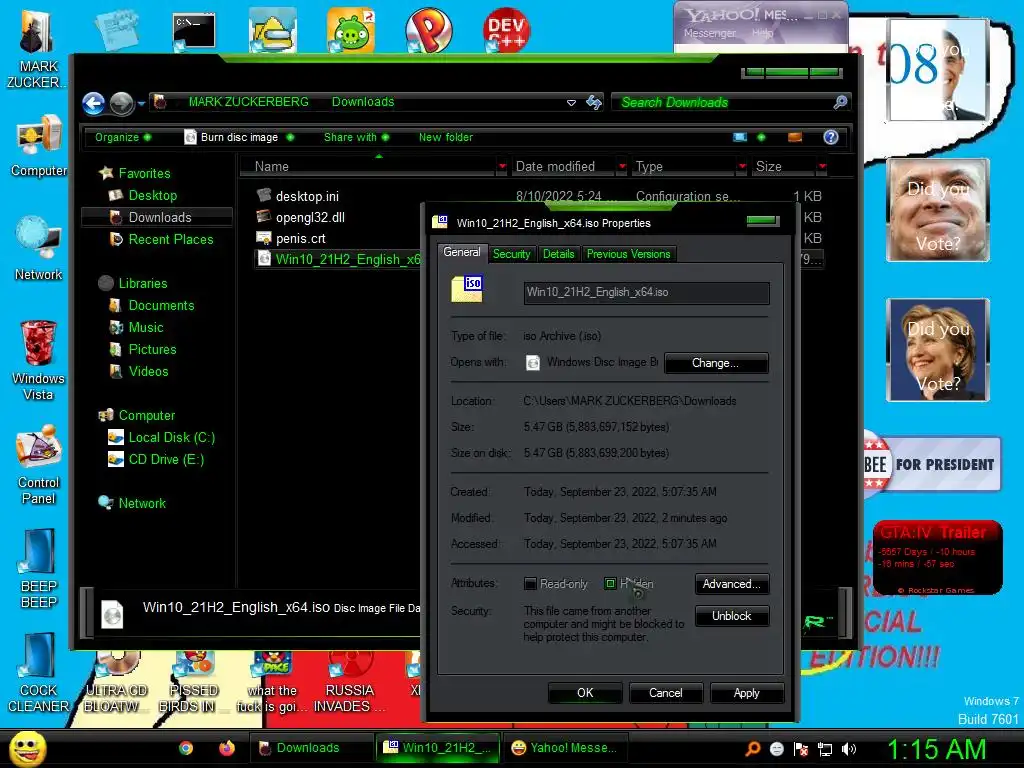Click the 1:15 AM taskbar clock
This screenshot has height=768, width=1024.
(x=936, y=749)
